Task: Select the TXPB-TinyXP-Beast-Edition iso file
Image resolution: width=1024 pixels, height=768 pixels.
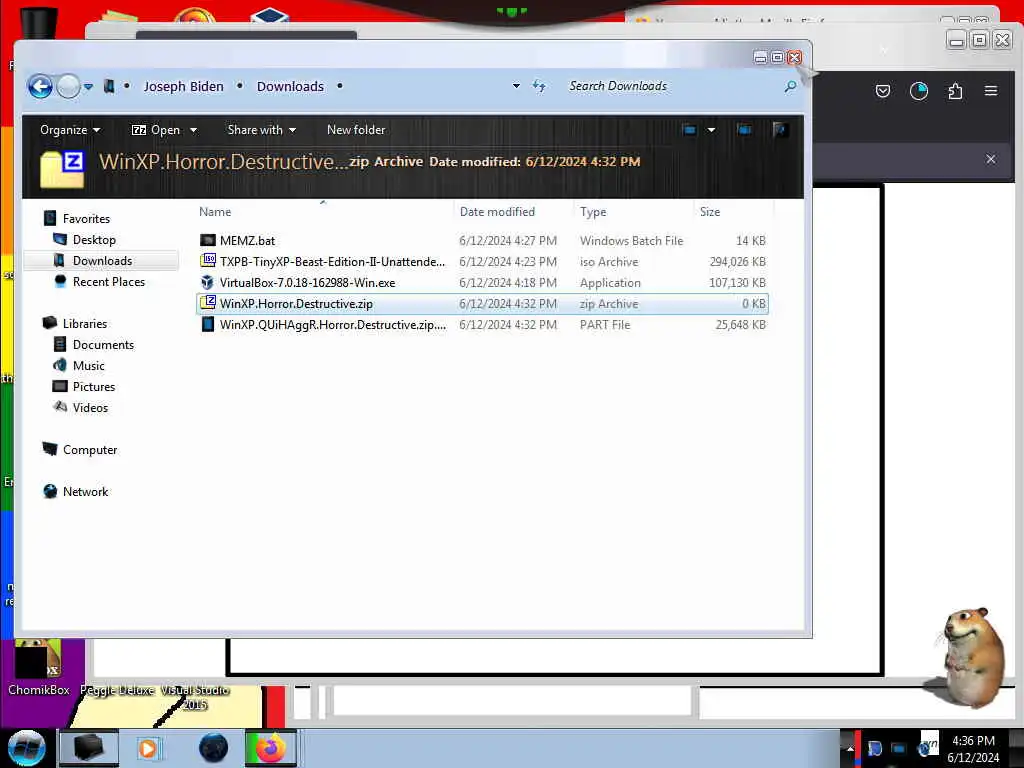Action: coord(482,261)
